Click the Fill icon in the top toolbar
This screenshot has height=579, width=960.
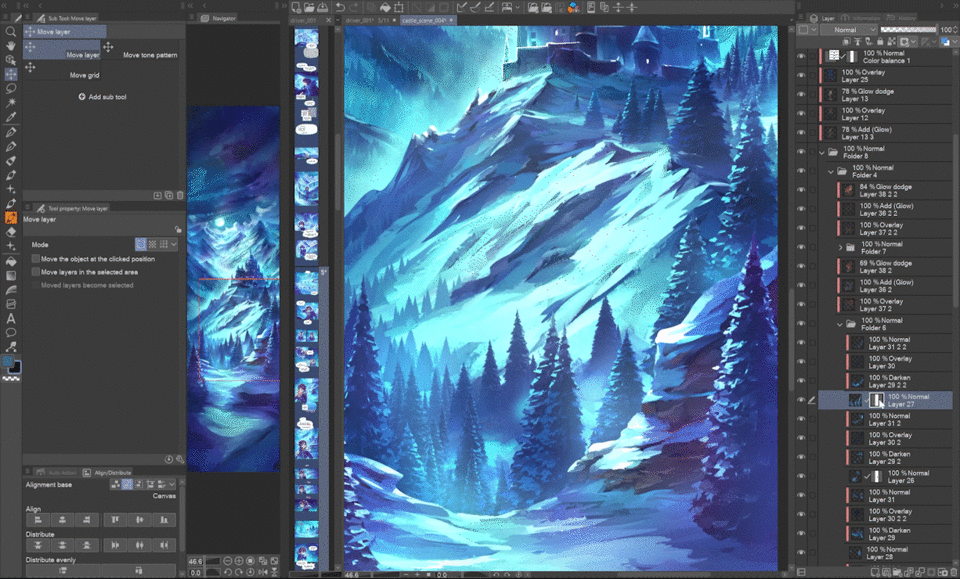pyautogui.click(x=385, y=7)
